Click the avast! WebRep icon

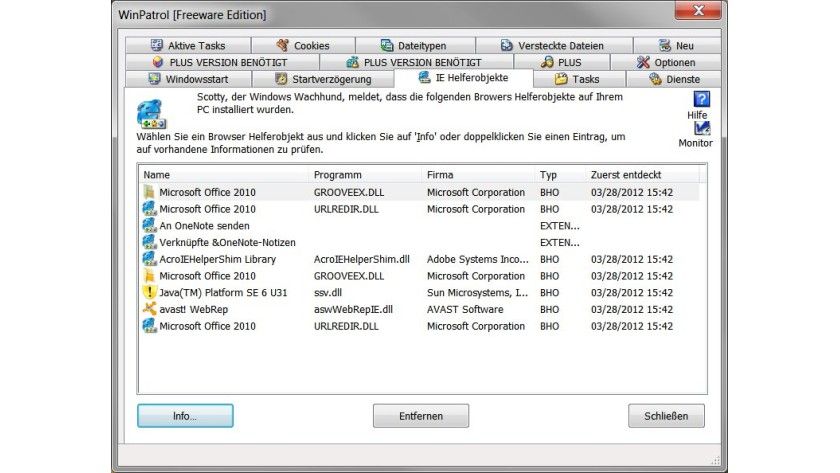click(149, 309)
